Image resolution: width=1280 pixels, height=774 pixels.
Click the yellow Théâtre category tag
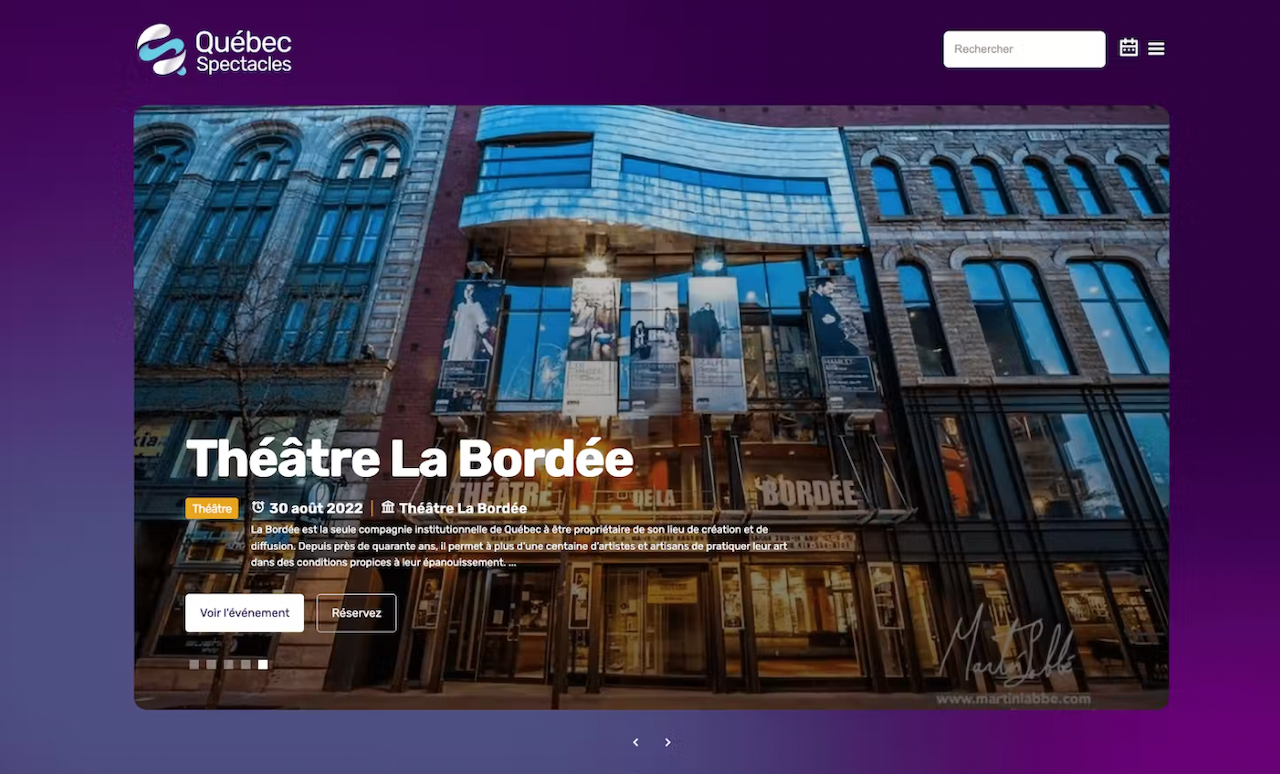point(212,508)
